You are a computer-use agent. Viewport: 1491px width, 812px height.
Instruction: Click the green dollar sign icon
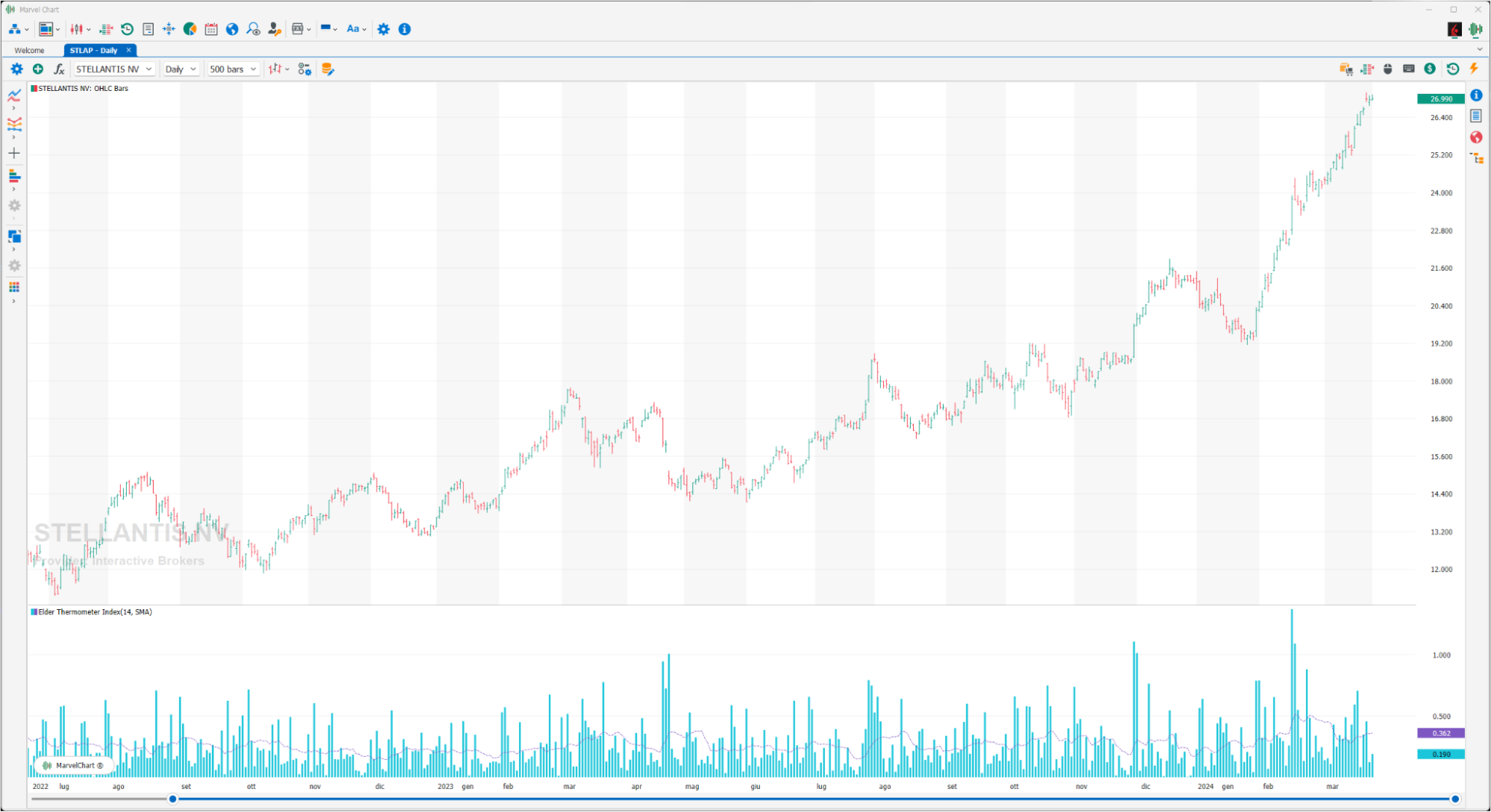point(1430,69)
